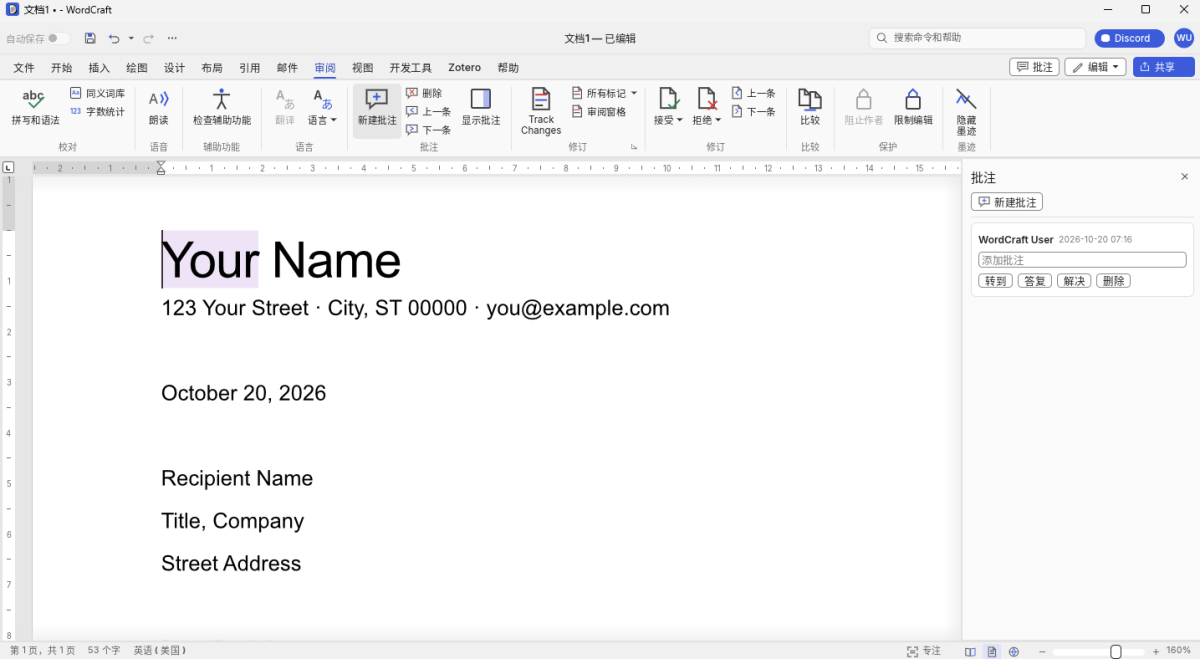Click the 批注 button near 共享
Image resolution: width=1200 pixels, height=659 pixels.
1035,67
